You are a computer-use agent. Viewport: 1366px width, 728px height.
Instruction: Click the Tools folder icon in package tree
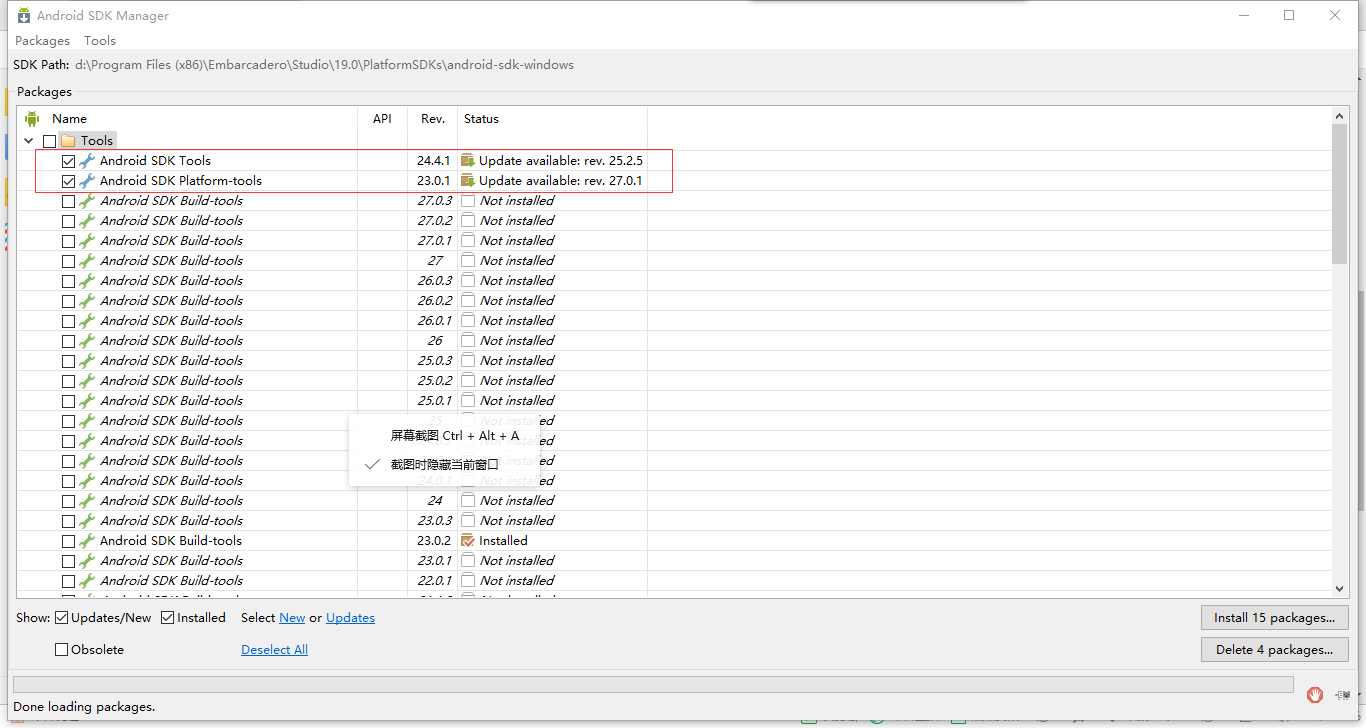pyautogui.click(x=68, y=141)
